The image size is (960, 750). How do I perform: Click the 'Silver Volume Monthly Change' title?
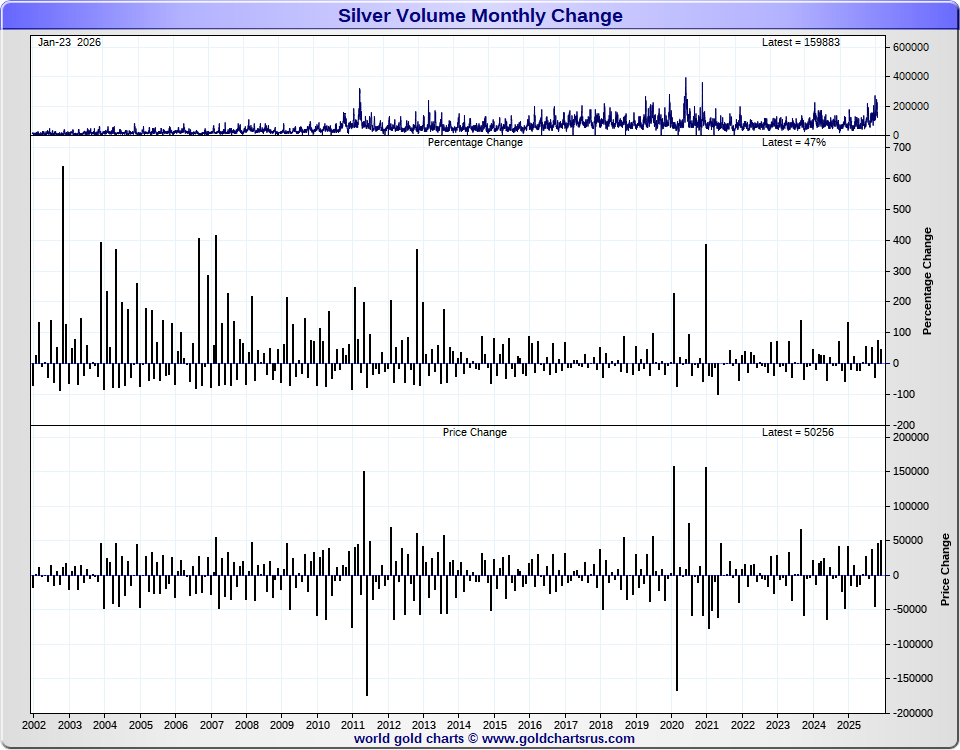tap(480, 15)
